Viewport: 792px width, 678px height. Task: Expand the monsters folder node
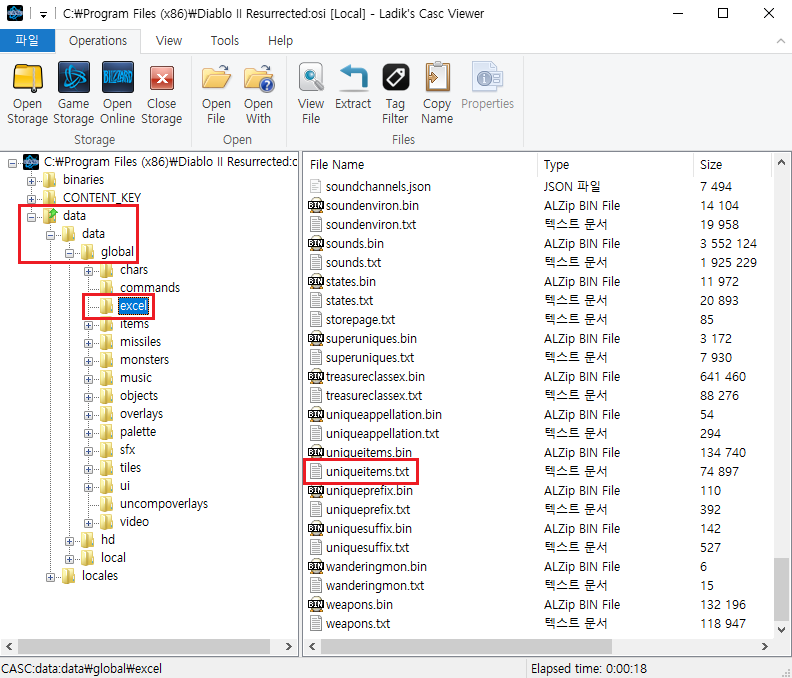tap(88, 361)
